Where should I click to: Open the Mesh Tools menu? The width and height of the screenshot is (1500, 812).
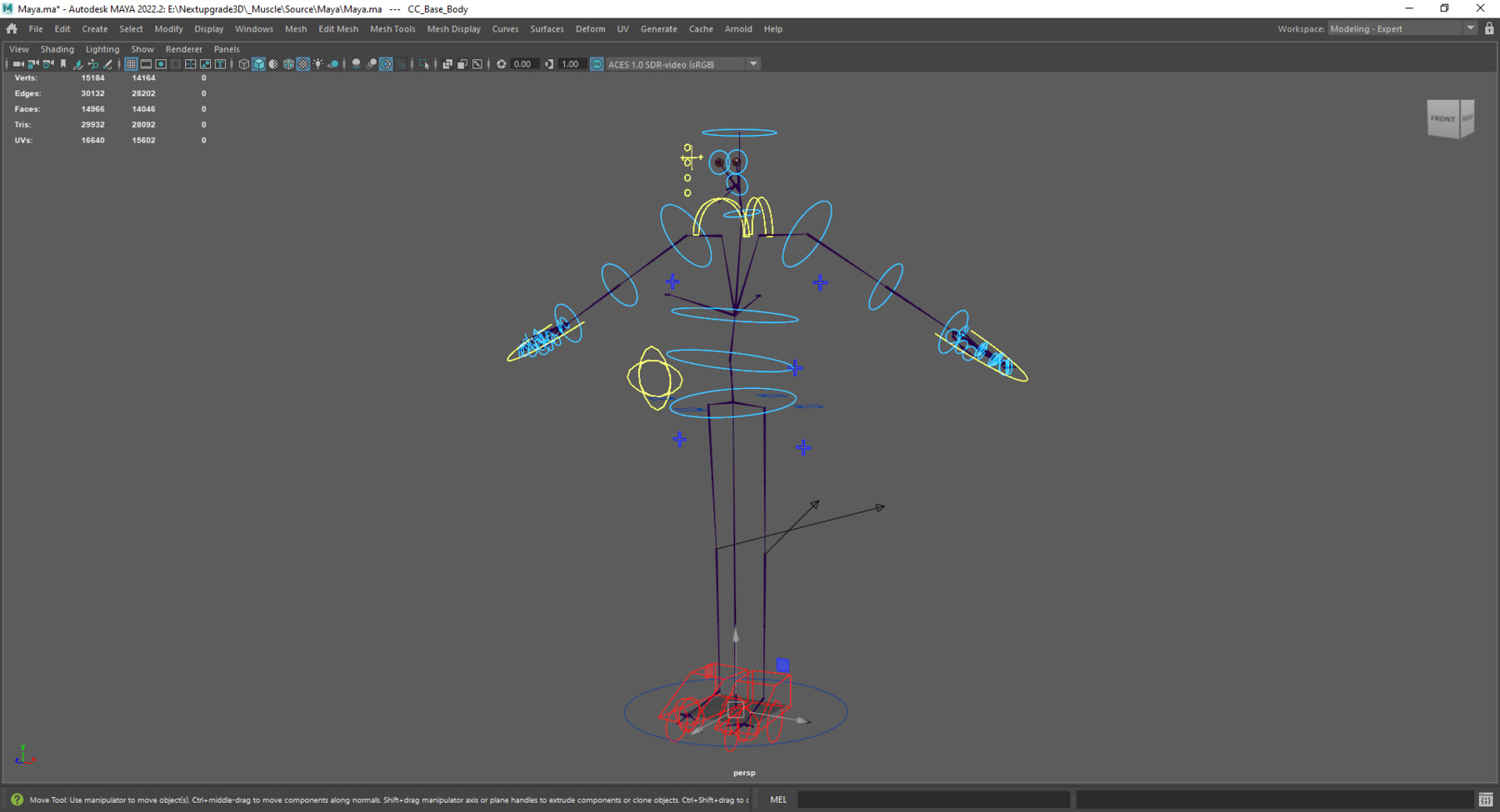tap(392, 28)
